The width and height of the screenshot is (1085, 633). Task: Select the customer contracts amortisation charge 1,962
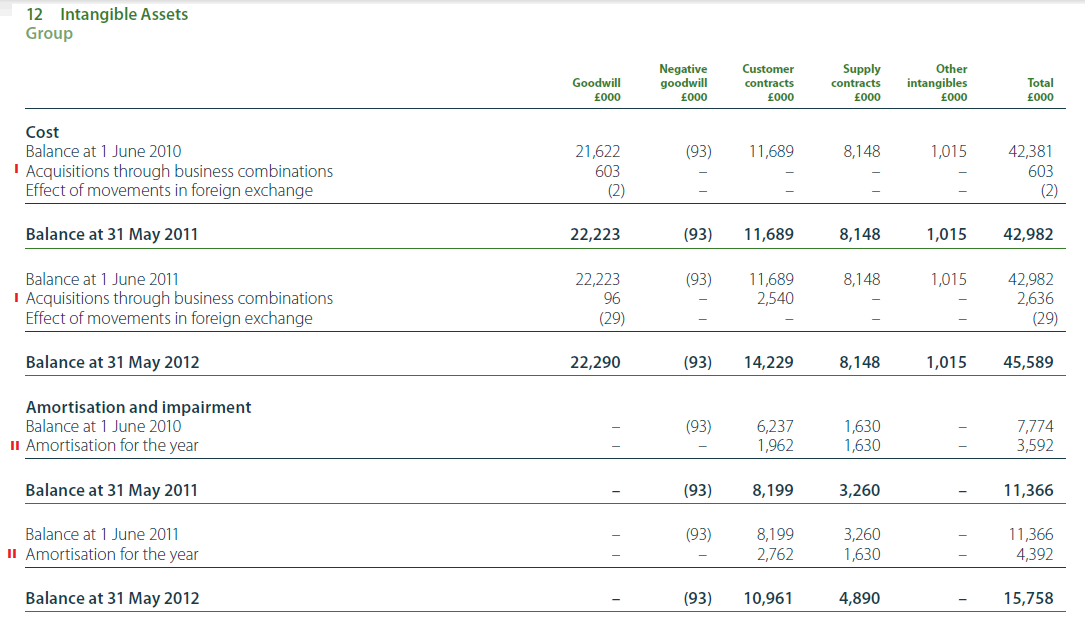pos(775,446)
